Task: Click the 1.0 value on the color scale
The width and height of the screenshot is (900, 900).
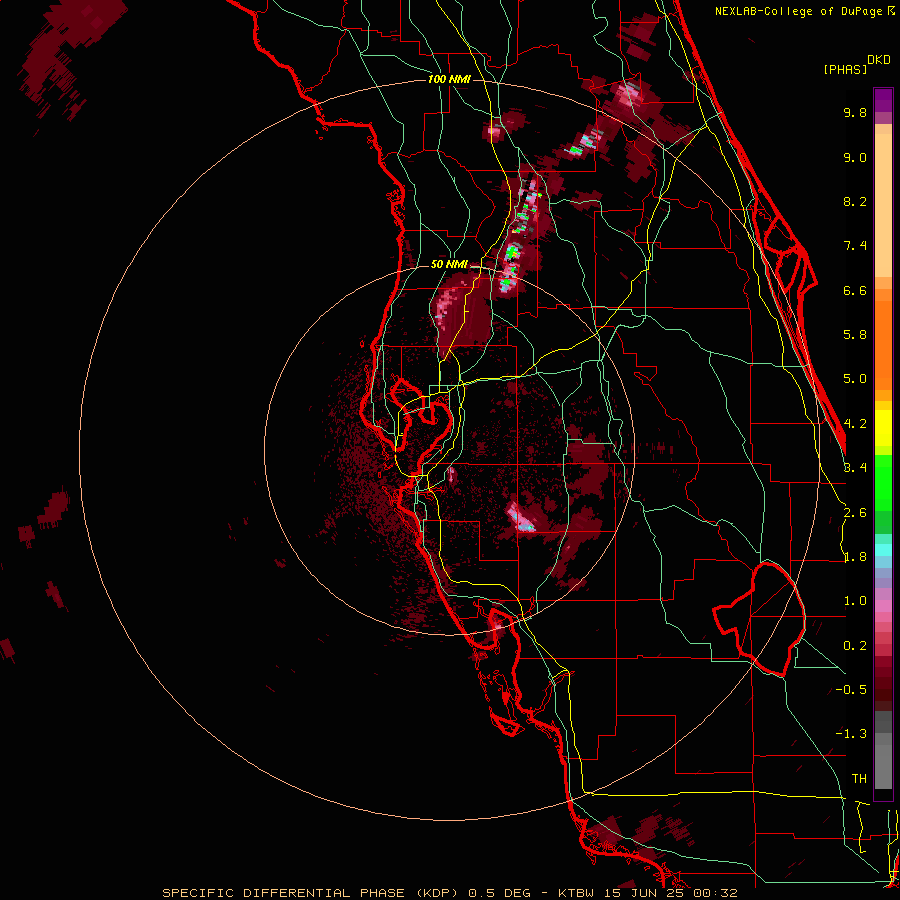Action: (855, 601)
